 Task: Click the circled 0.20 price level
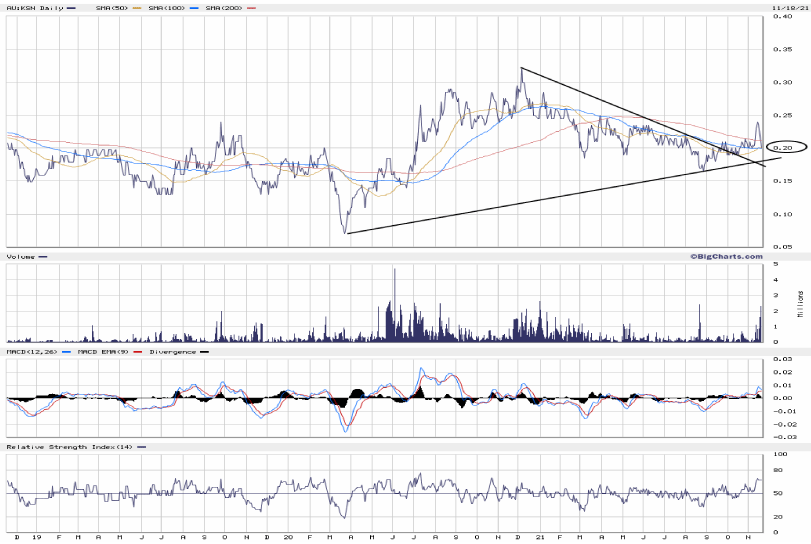point(783,148)
